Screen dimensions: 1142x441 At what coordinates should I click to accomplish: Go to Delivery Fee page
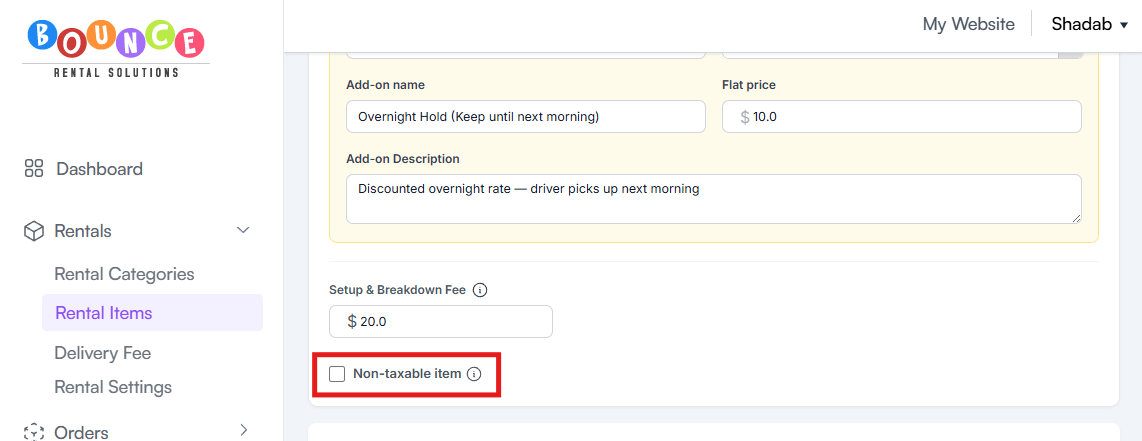tap(103, 353)
